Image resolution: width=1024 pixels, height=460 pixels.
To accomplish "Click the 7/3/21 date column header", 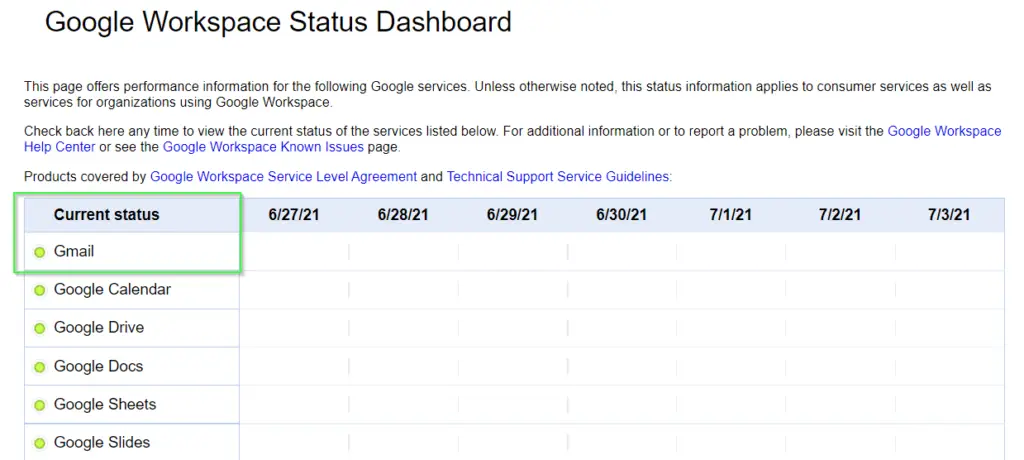I will pyautogui.click(x=949, y=215).
